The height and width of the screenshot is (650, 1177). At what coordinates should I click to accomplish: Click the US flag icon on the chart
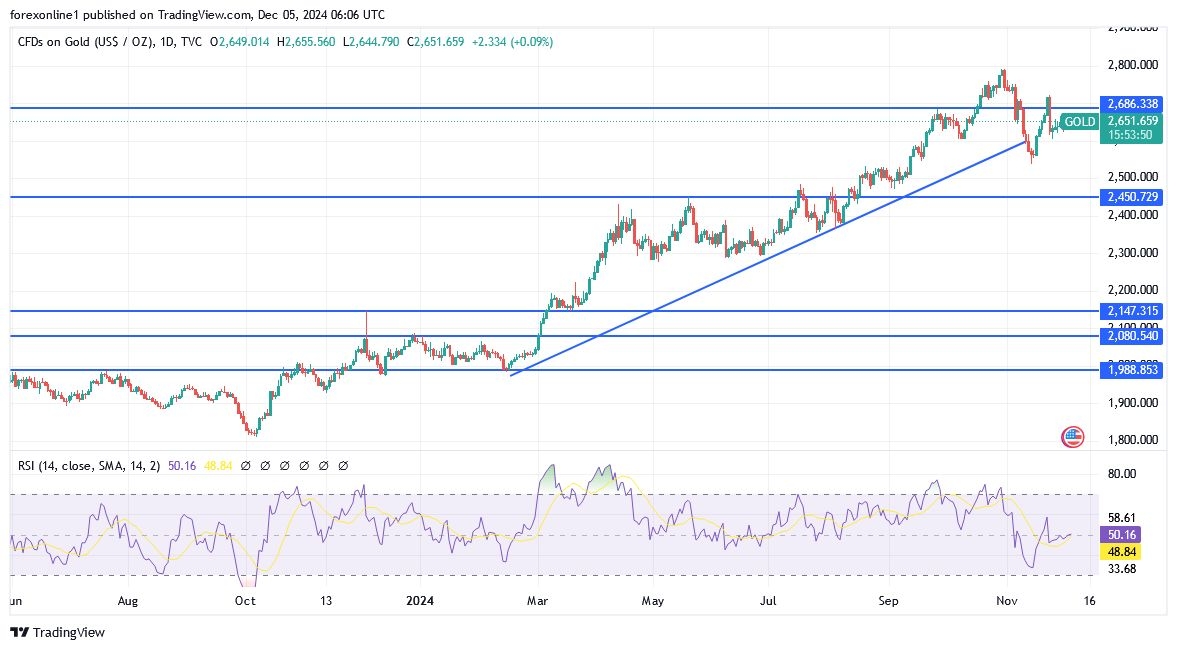1073,437
